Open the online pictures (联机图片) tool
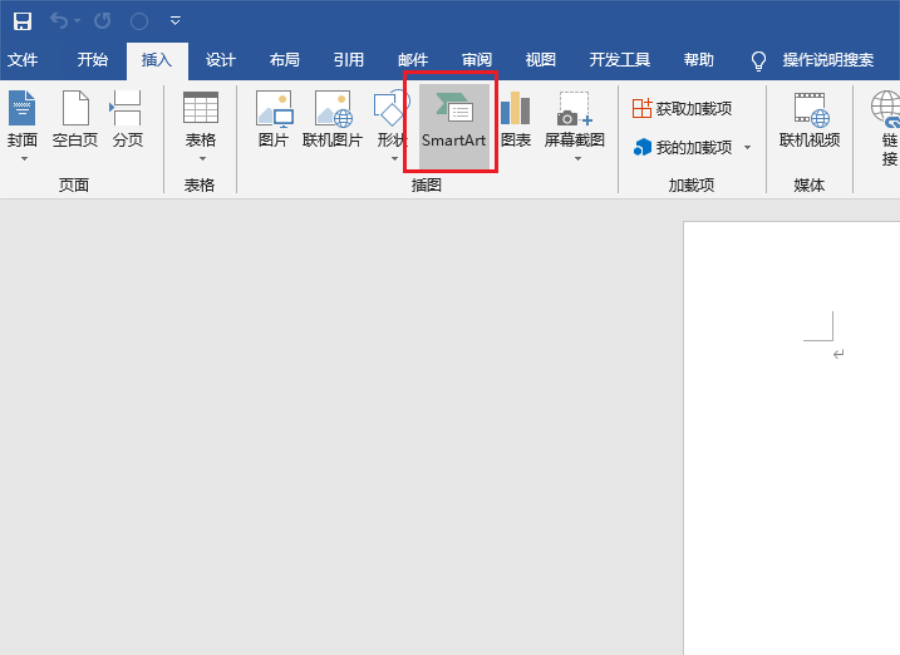 pyautogui.click(x=332, y=122)
